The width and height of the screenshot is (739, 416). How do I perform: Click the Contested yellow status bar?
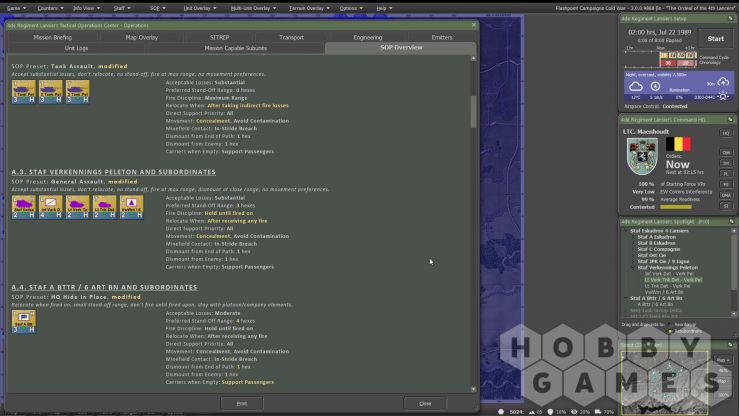click(675, 207)
